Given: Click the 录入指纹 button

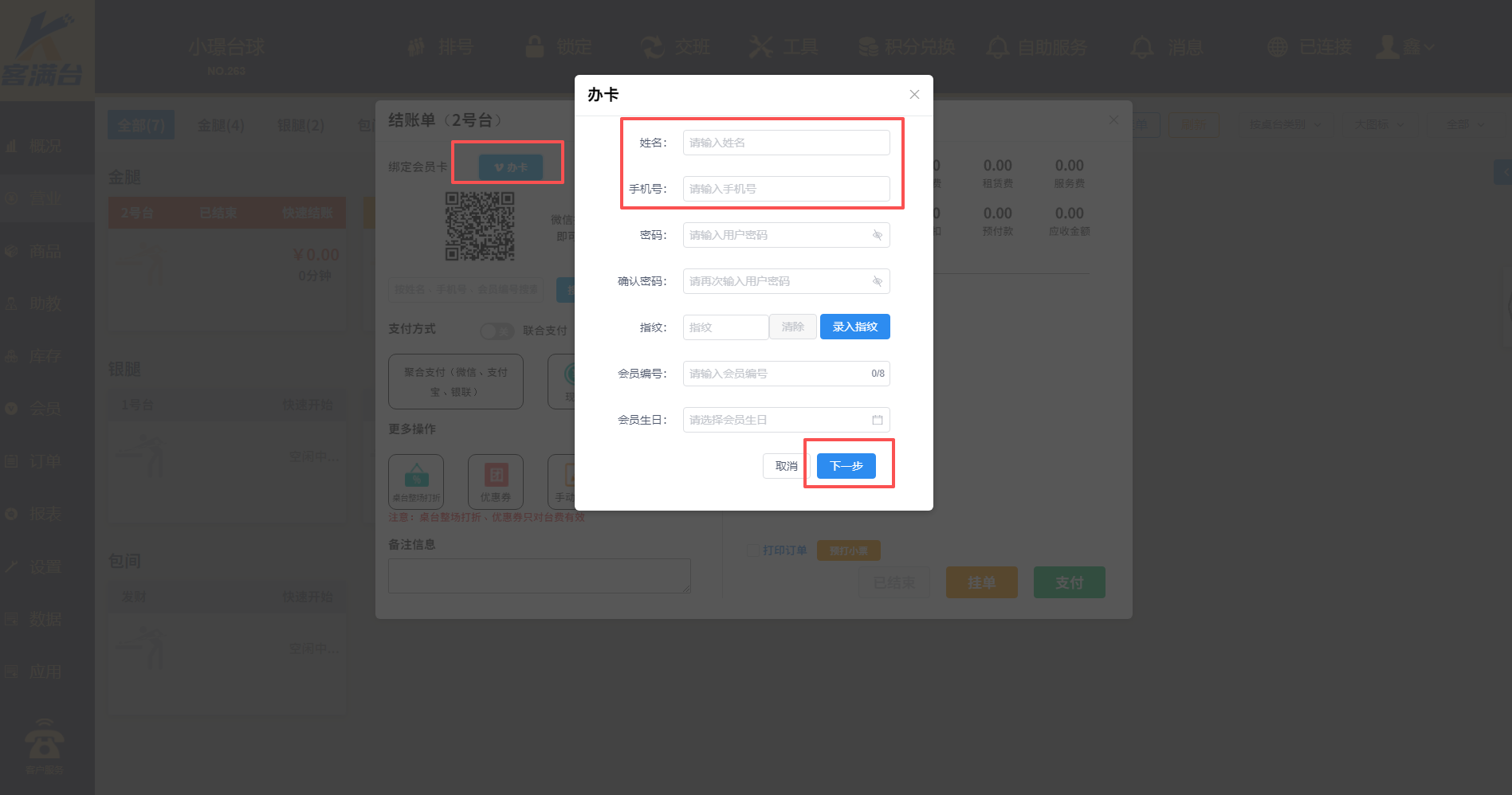Looking at the screenshot, I should (x=854, y=327).
